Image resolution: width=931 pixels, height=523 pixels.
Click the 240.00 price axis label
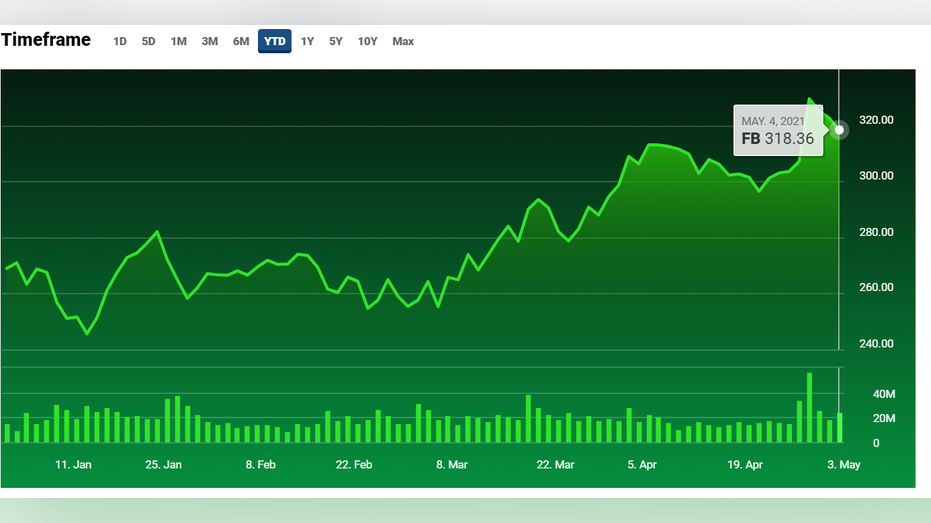click(x=876, y=344)
